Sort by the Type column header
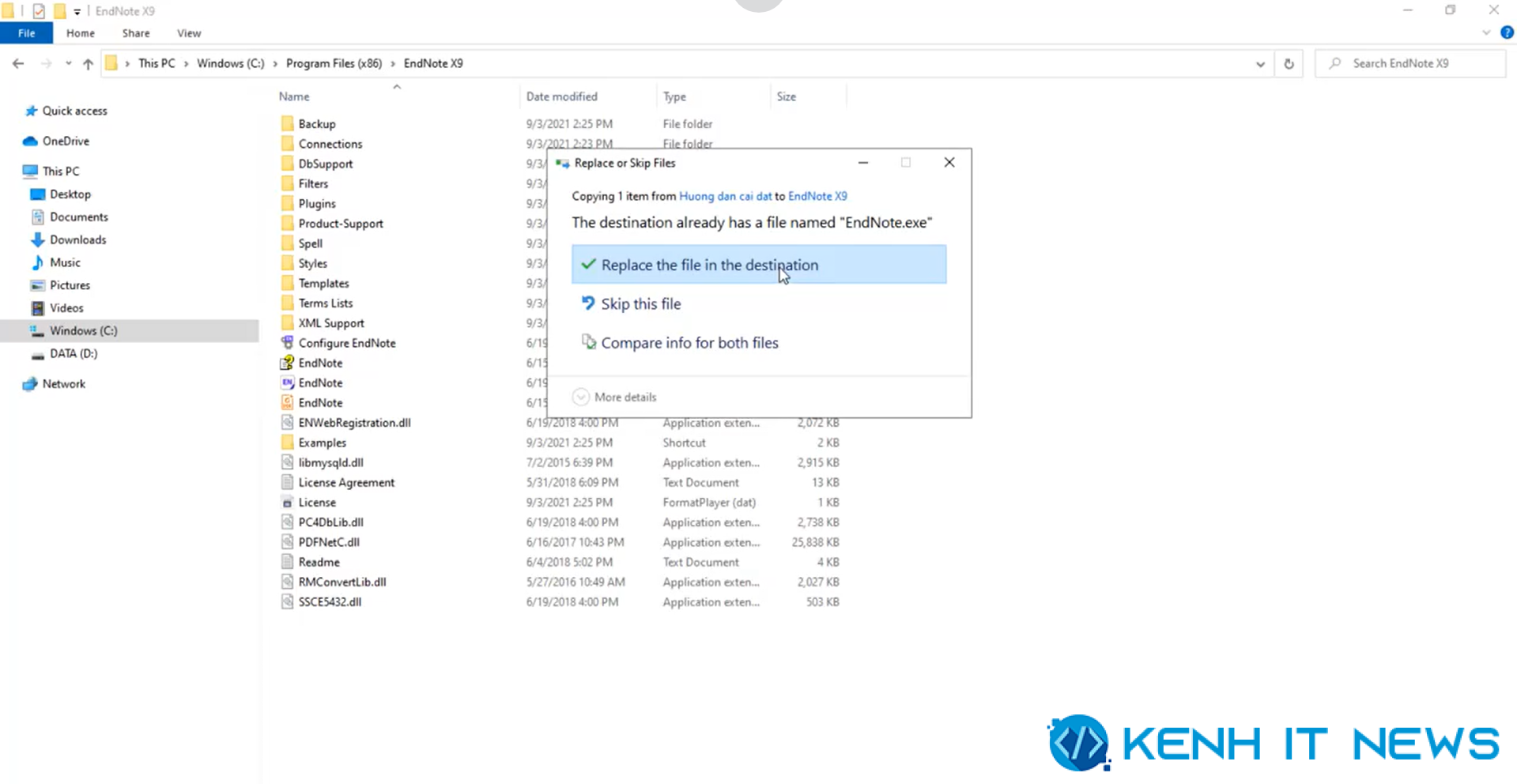This screenshot has width=1517, height=784. point(674,96)
